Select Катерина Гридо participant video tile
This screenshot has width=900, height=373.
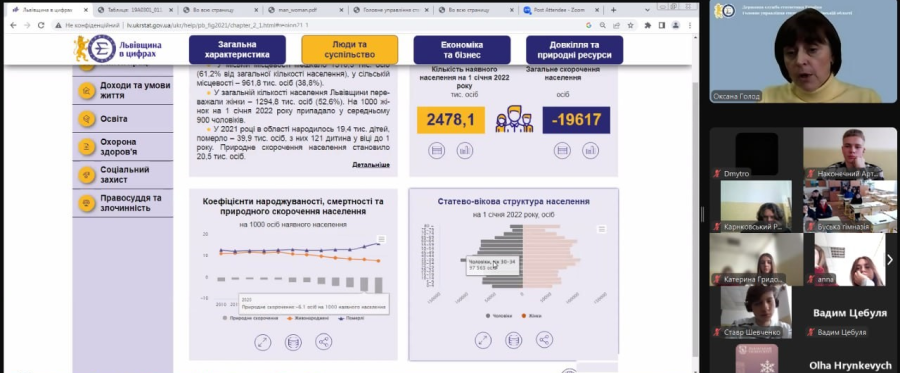pos(756,259)
